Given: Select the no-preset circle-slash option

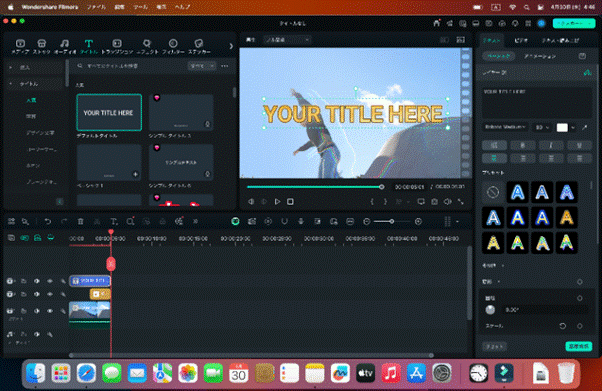Looking at the screenshot, I should [493, 192].
